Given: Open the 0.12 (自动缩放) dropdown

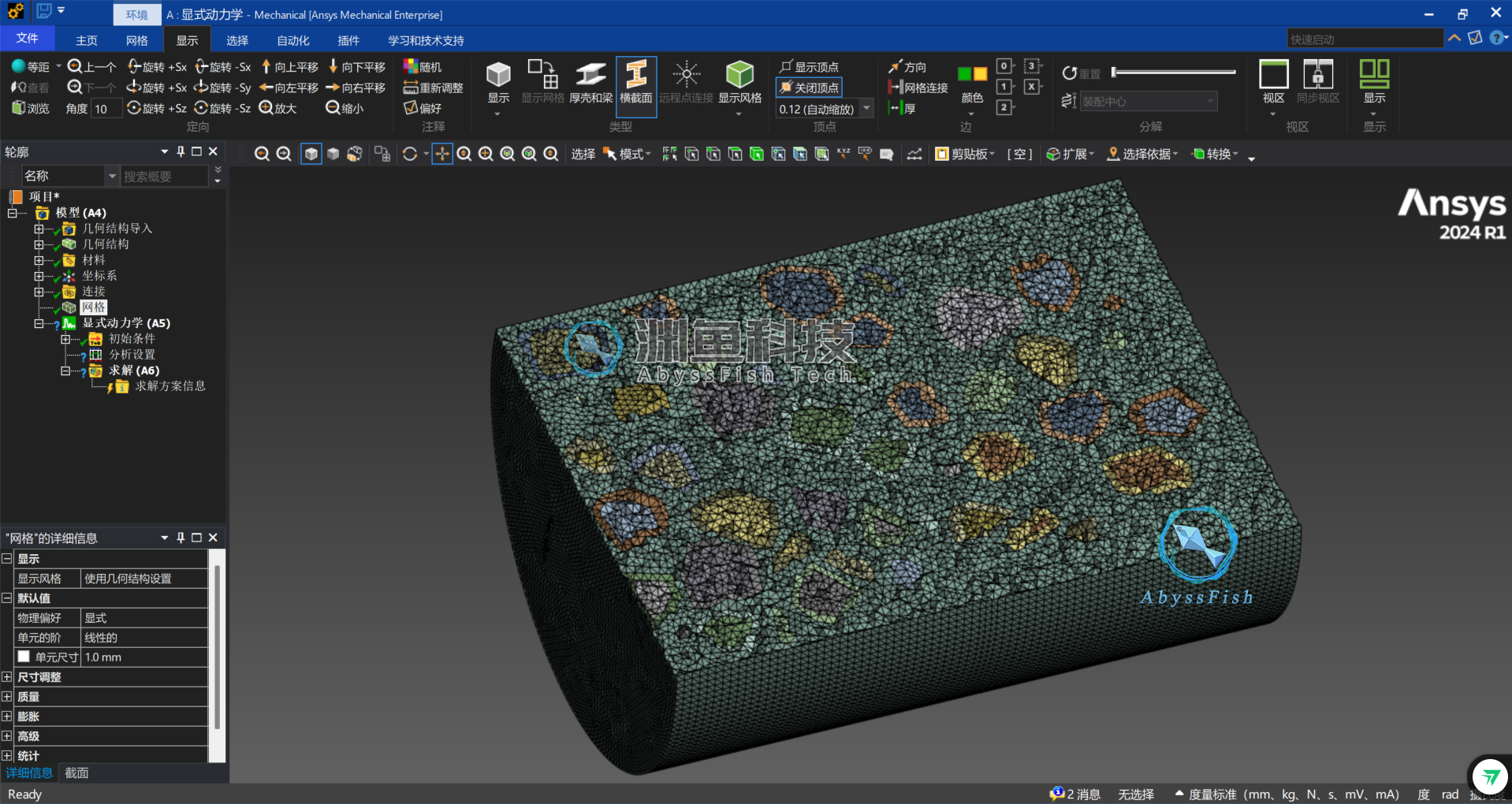Looking at the screenshot, I should coord(866,109).
